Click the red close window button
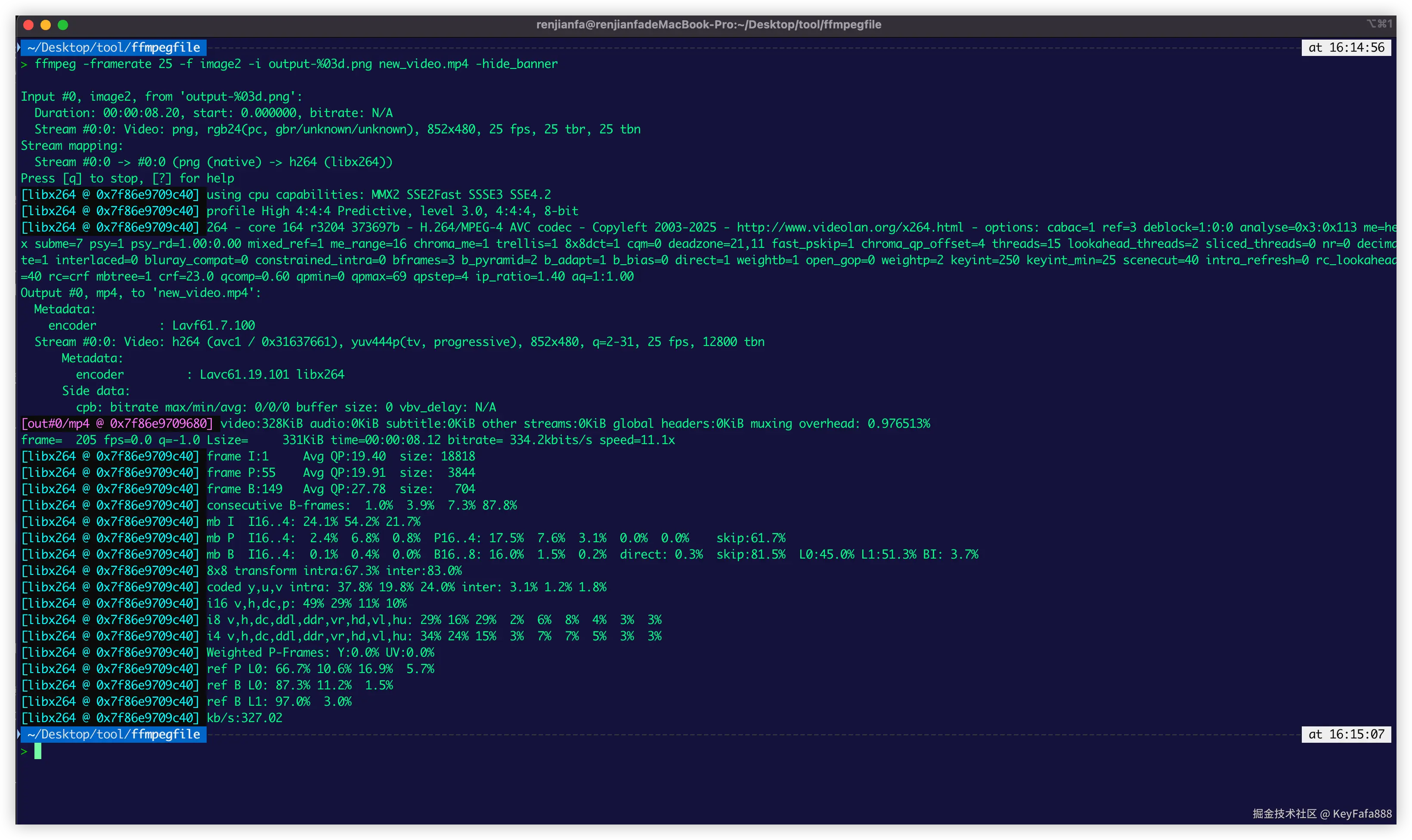 point(29,25)
